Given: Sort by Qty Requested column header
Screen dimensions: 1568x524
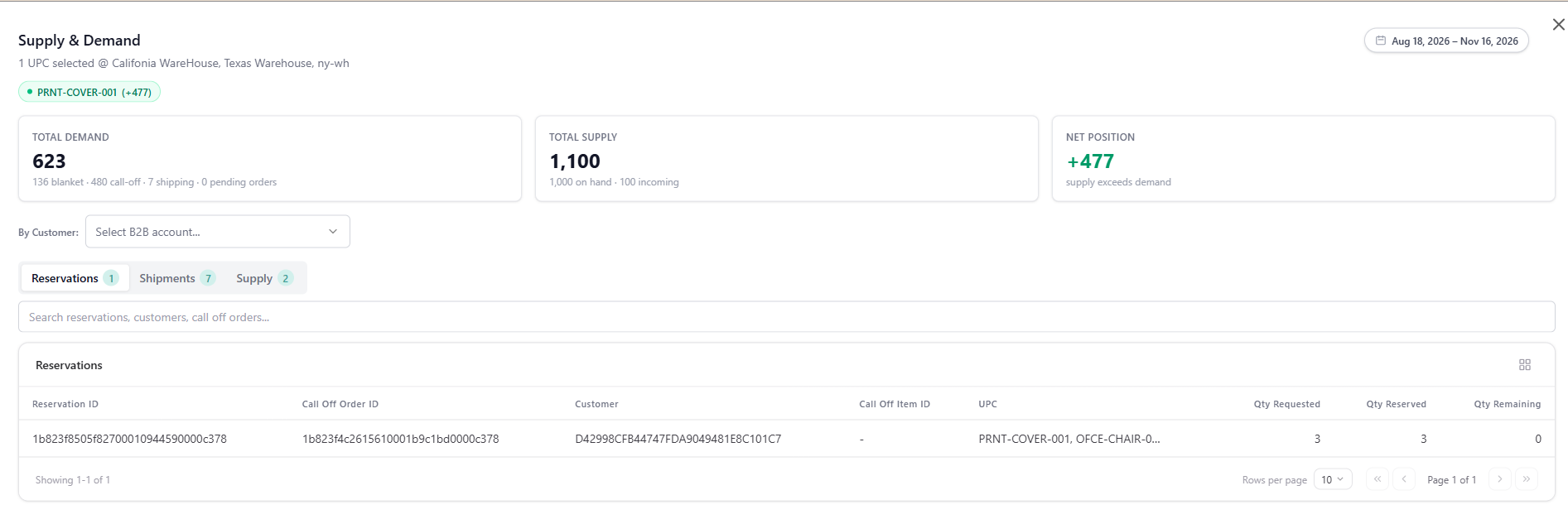Looking at the screenshot, I should click(x=1286, y=404).
